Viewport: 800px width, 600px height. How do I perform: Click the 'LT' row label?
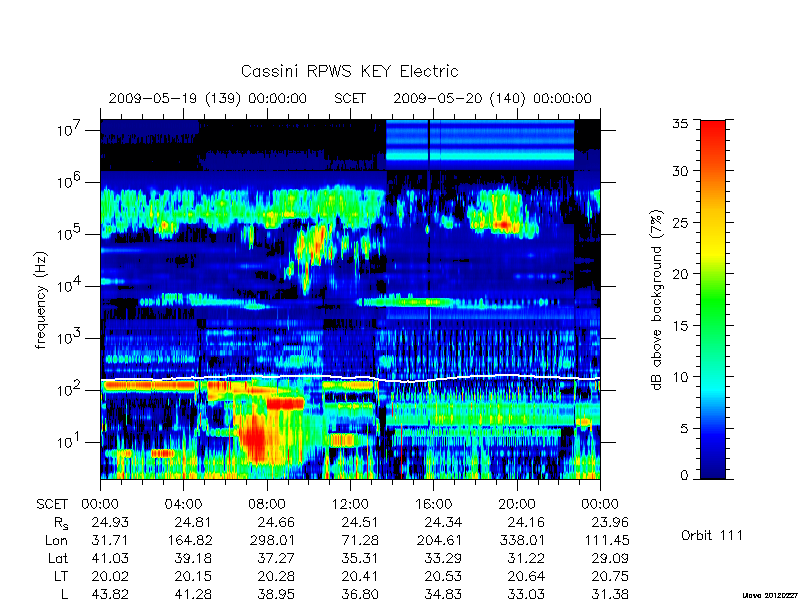(61, 577)
